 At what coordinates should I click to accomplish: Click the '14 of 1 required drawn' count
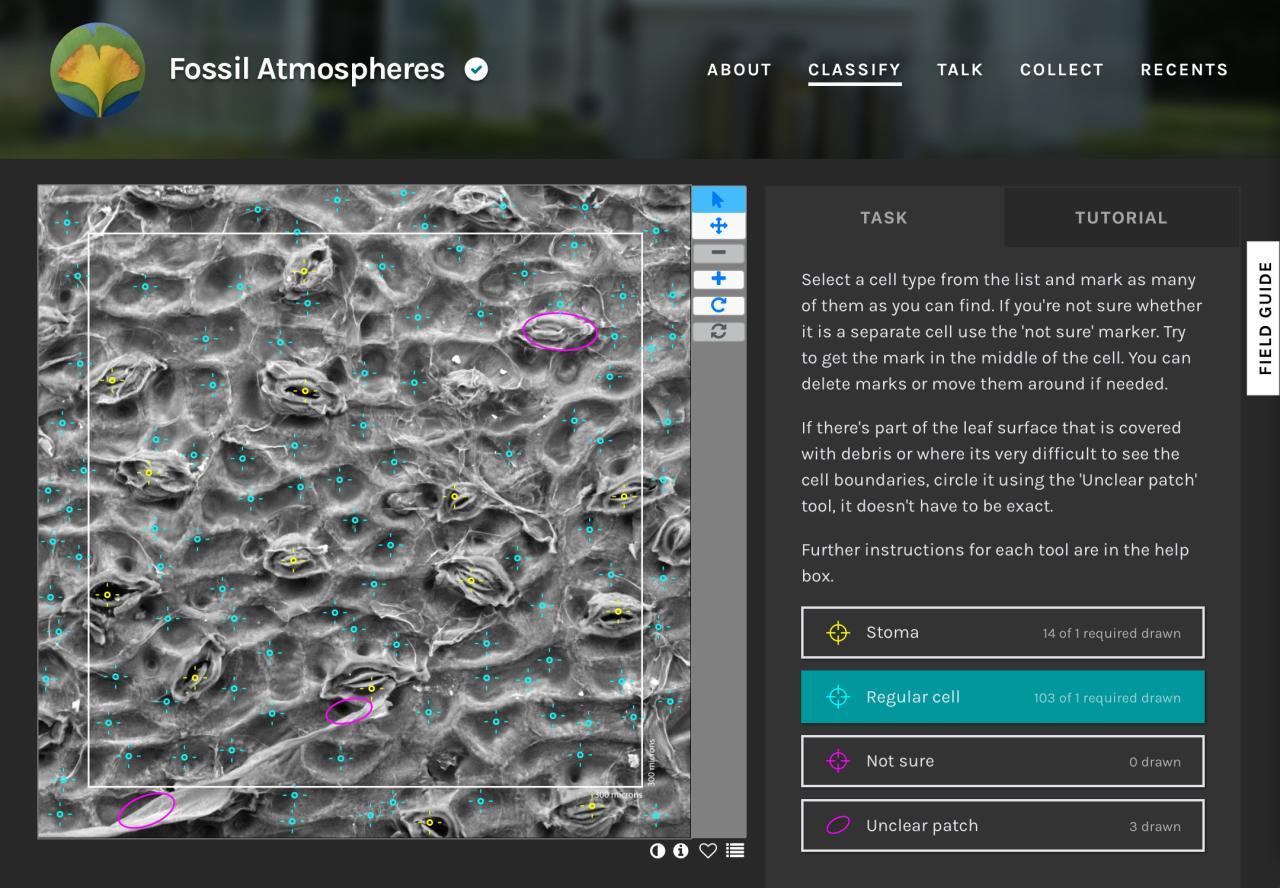(x=1111, y=633)
